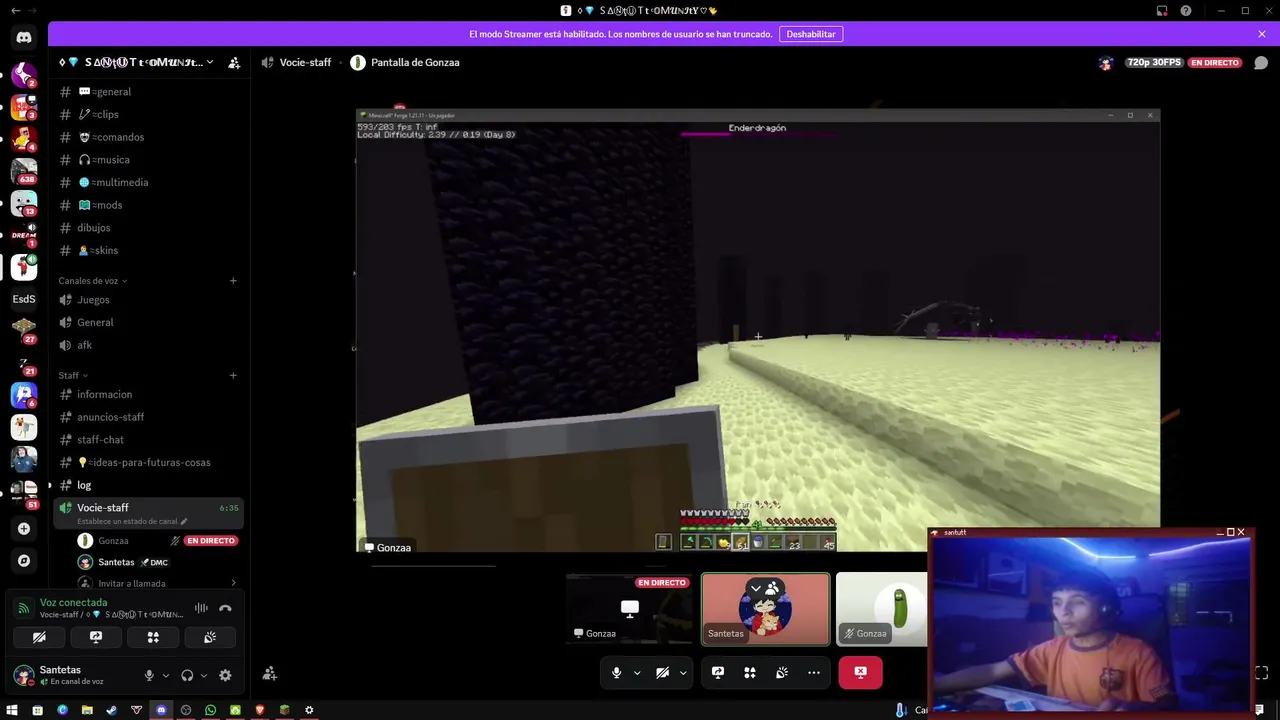Open activities icon in voice panel
This screenshot has height=720, width=1280.
pyautogui.click(x=153, y=637)
